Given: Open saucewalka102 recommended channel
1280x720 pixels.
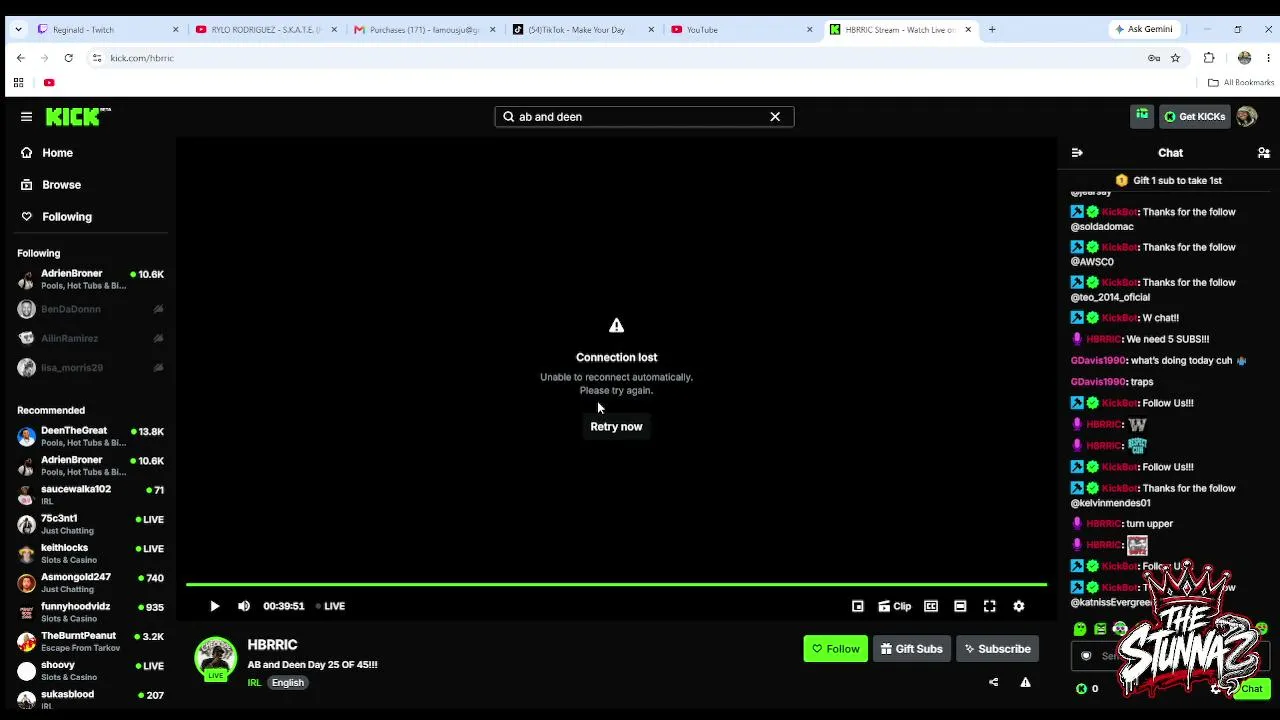Looking at the screenshot, I should [90, 495].
